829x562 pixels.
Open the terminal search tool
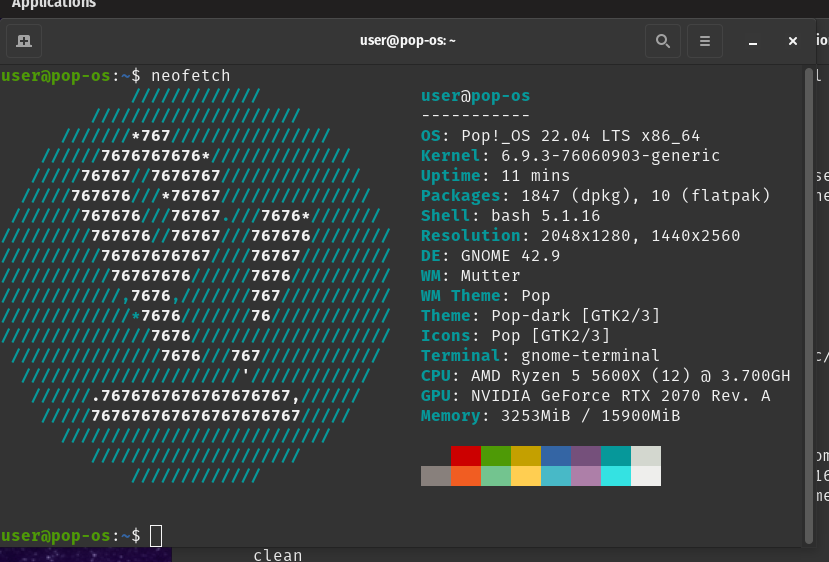pyautogui.click(x=662, y=41)
